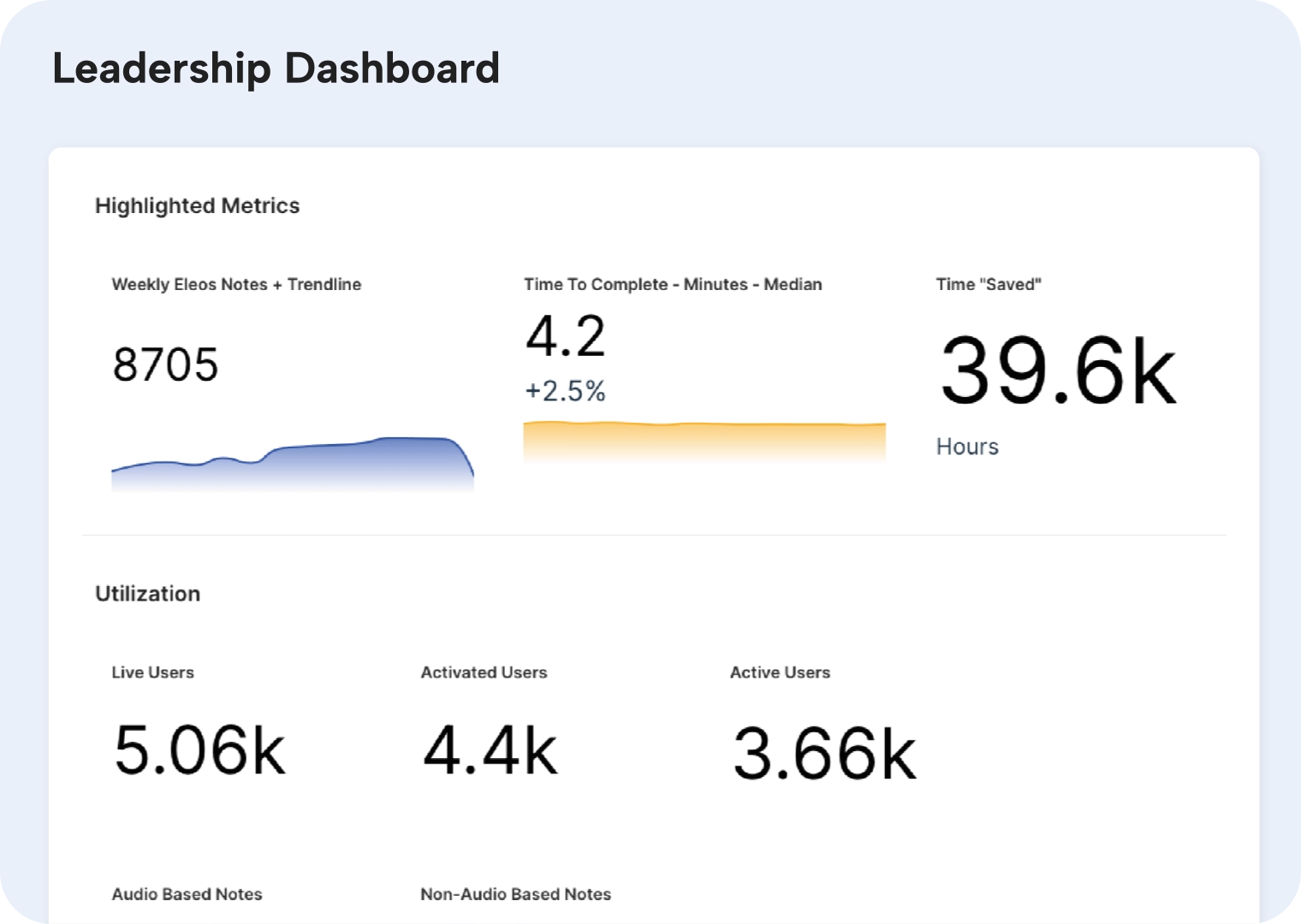Click the Leadership Dashboard title
Screen dimensions: 1301x924
[x=276, y=68]
